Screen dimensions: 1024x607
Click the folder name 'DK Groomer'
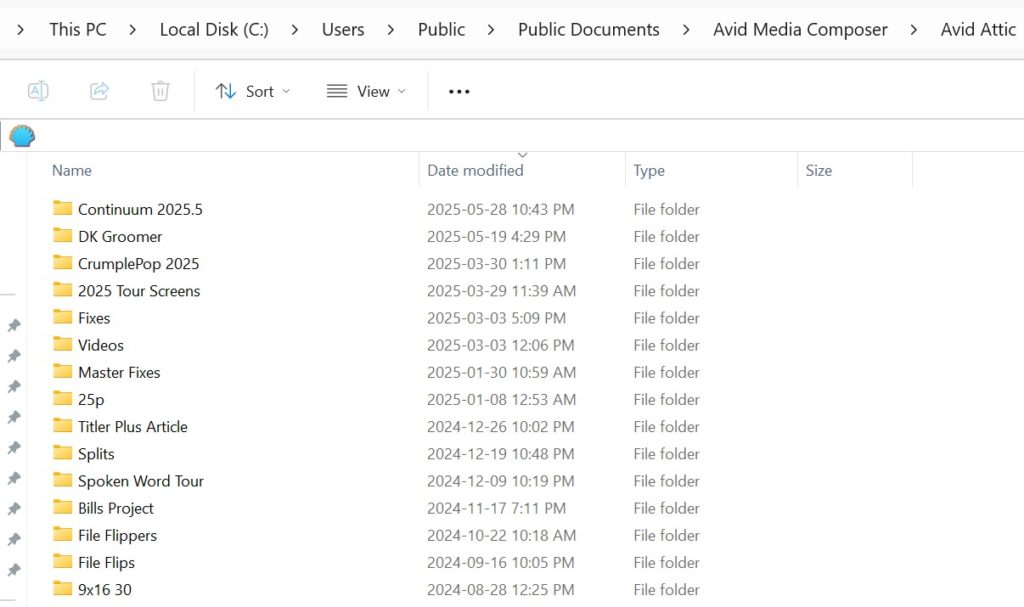click(x=120, y=237)
